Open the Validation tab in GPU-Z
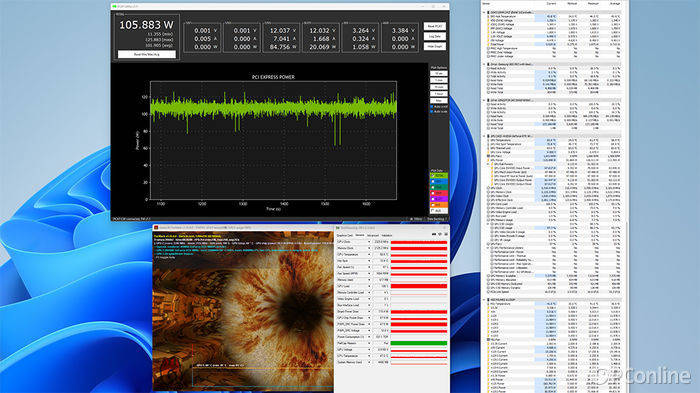This screenshot has height=393, width=700. coord(387,235)
